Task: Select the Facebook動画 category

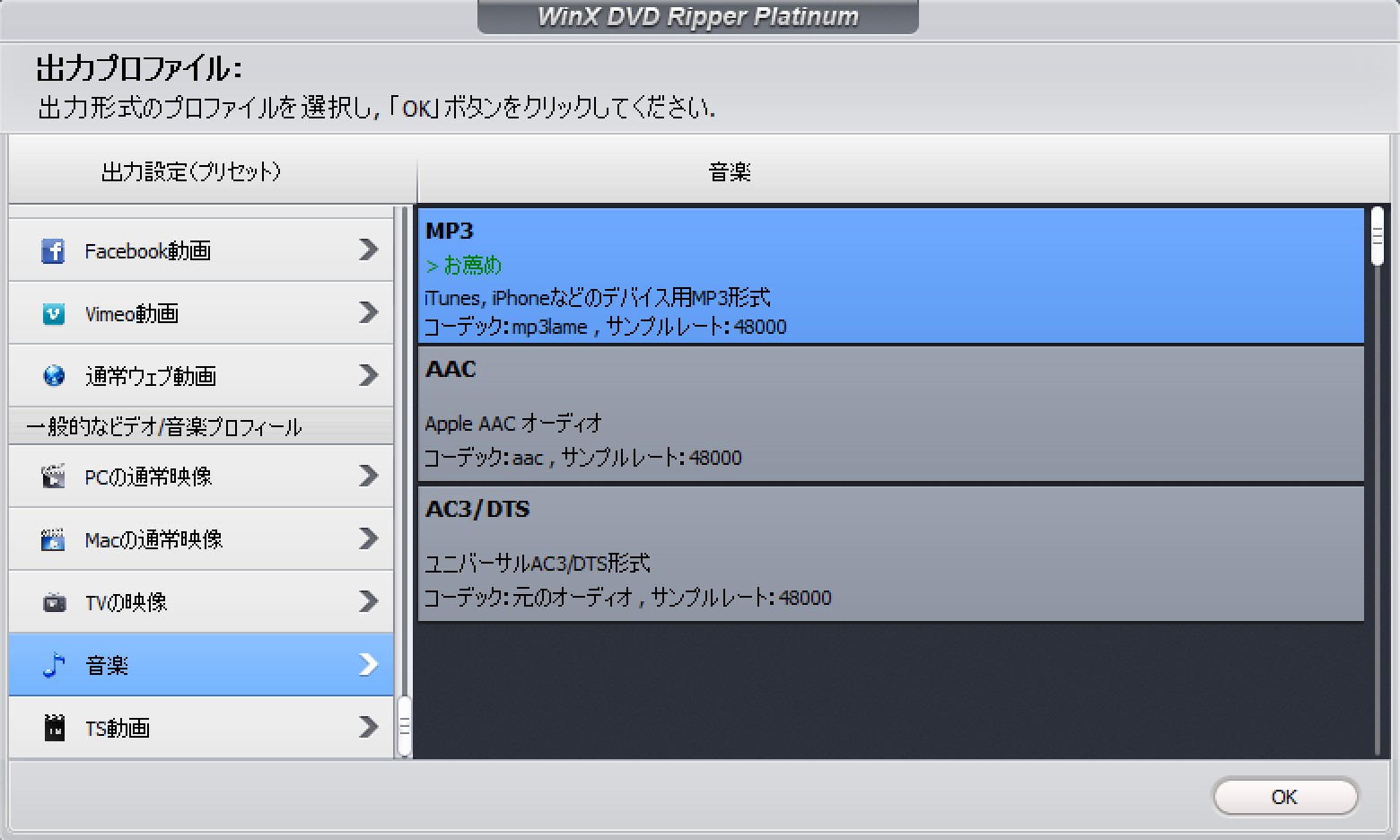Action: tap(201, 250)
